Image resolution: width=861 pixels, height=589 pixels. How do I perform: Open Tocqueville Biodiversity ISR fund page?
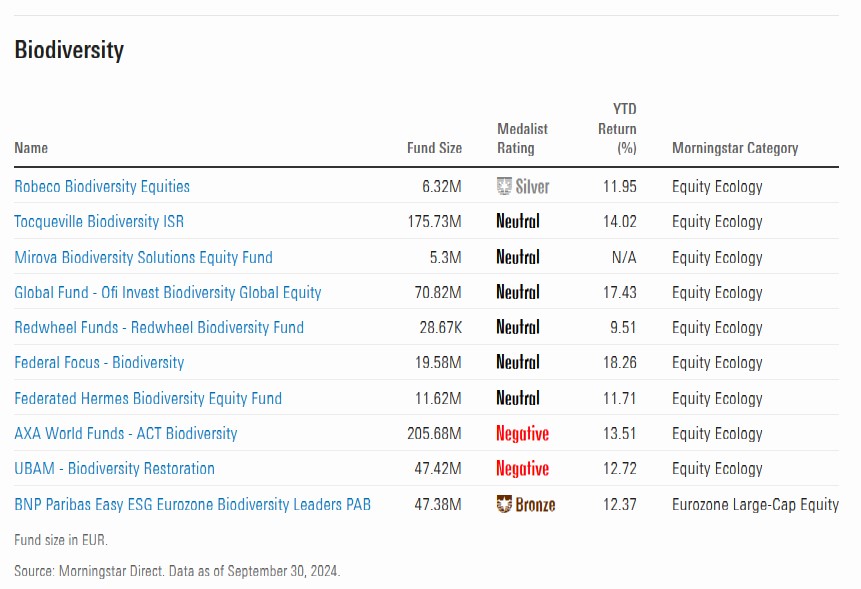[99, 221]
